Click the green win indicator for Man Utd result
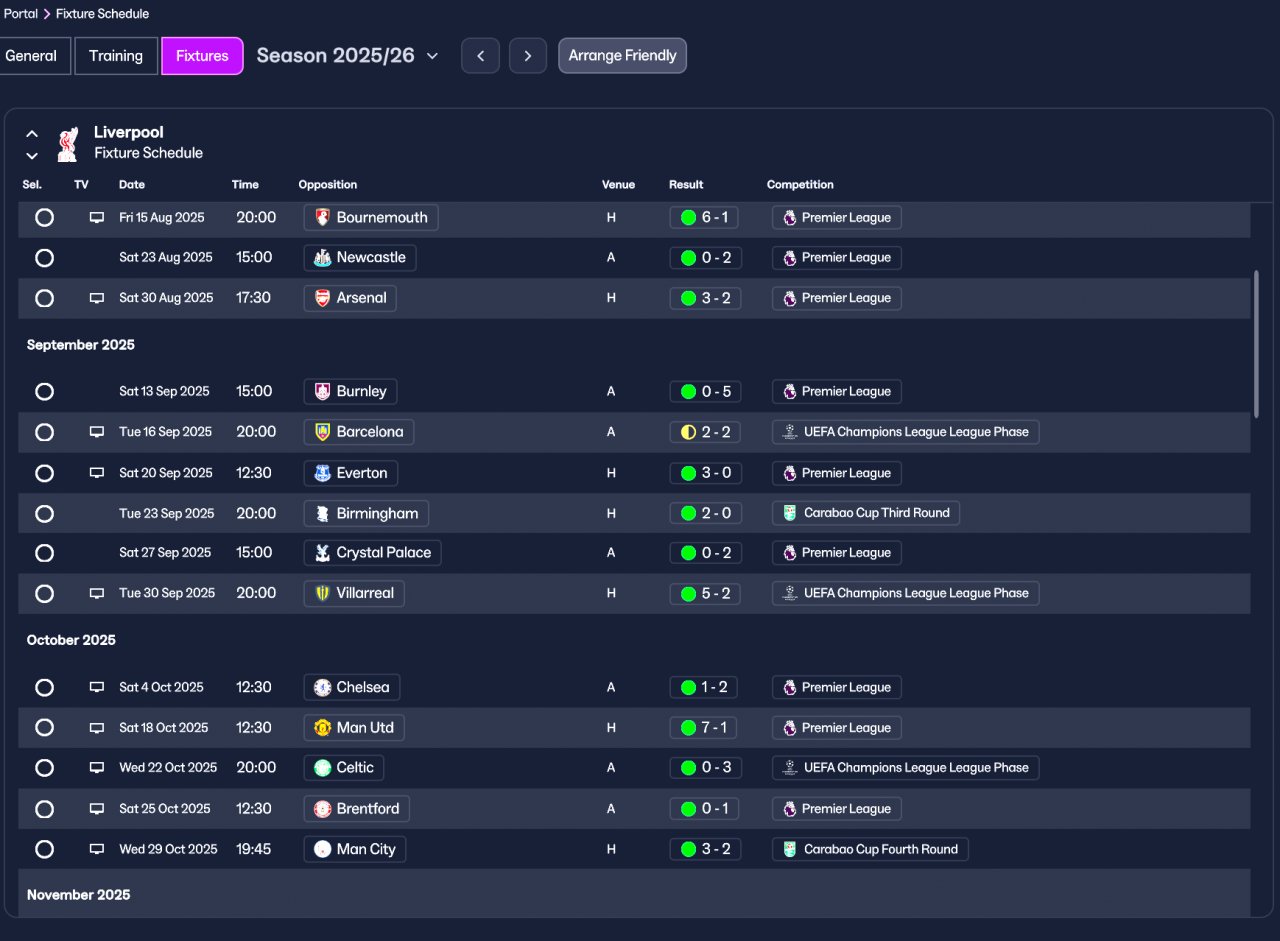Image resolution: width=1280 pixels, height=941 pixels. click(x=688, y=728)
